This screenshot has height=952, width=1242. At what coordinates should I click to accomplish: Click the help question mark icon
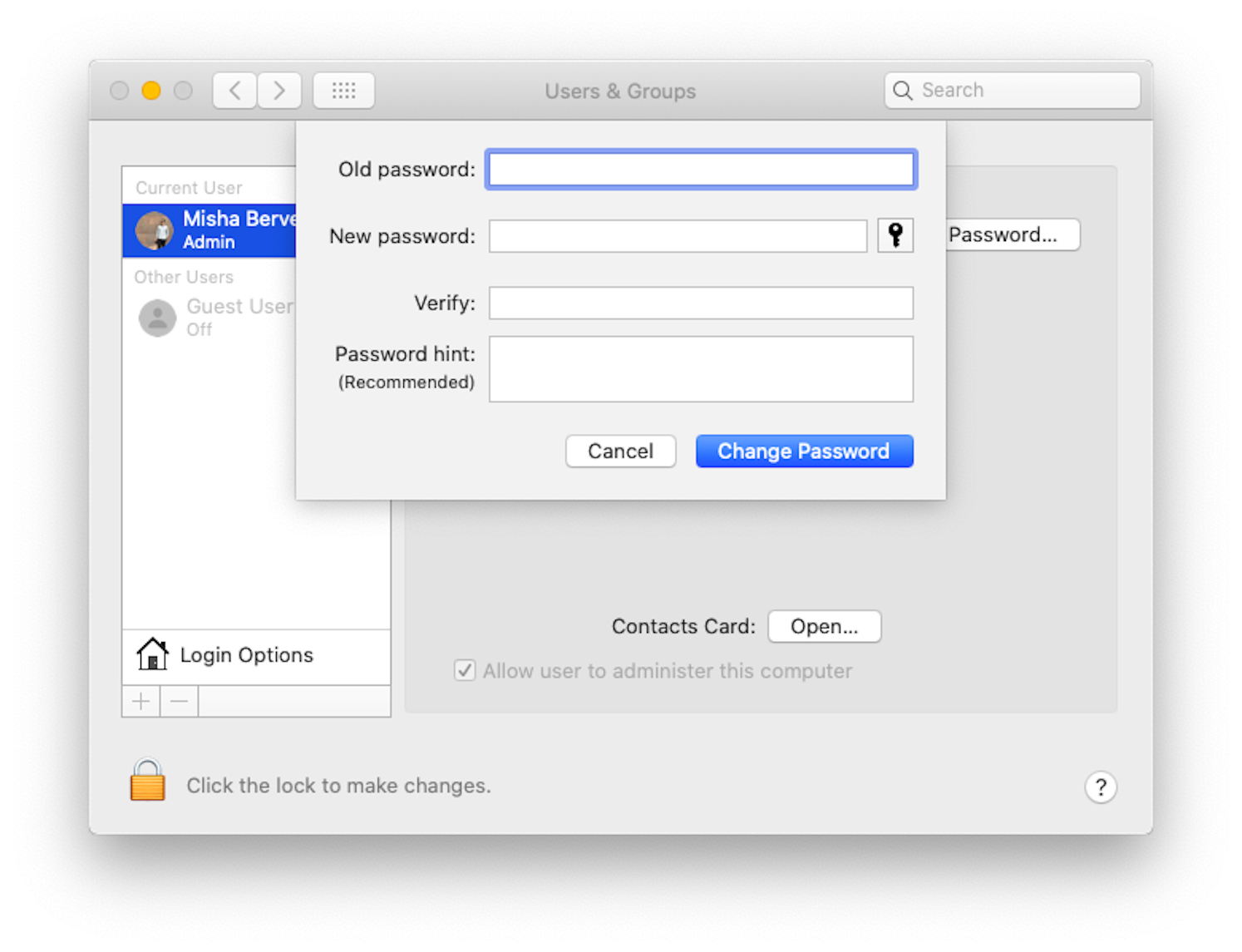(1101, 787)
